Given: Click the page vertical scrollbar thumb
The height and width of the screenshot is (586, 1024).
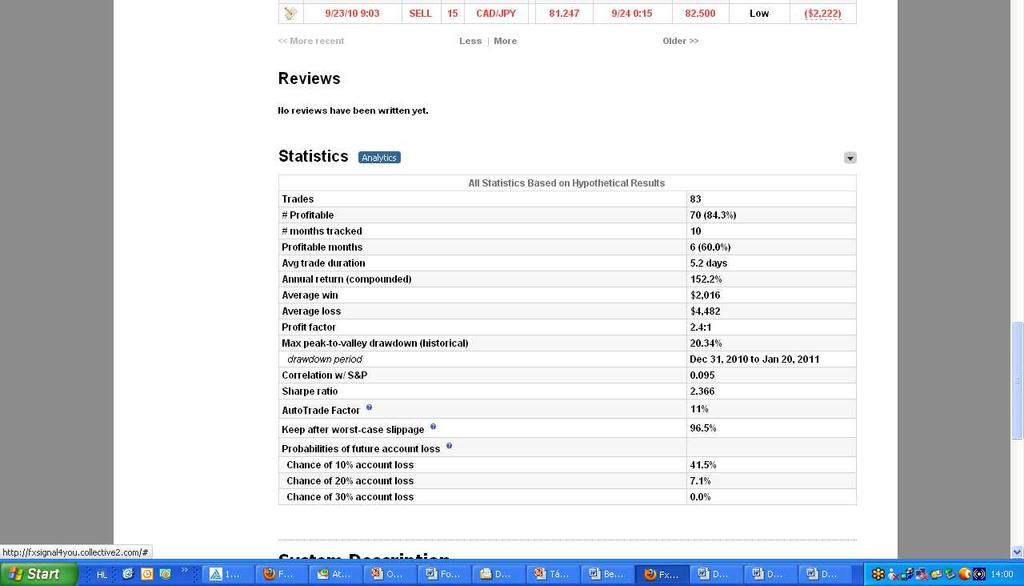Looking at the screenshot, I should tap(1017, 381).
